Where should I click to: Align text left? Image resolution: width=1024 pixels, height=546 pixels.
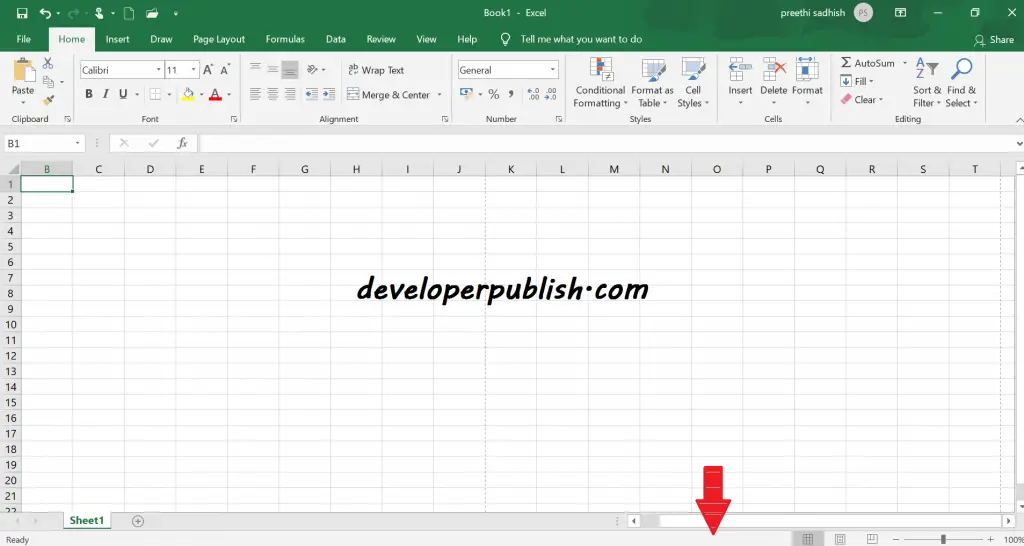coord(255,94)
